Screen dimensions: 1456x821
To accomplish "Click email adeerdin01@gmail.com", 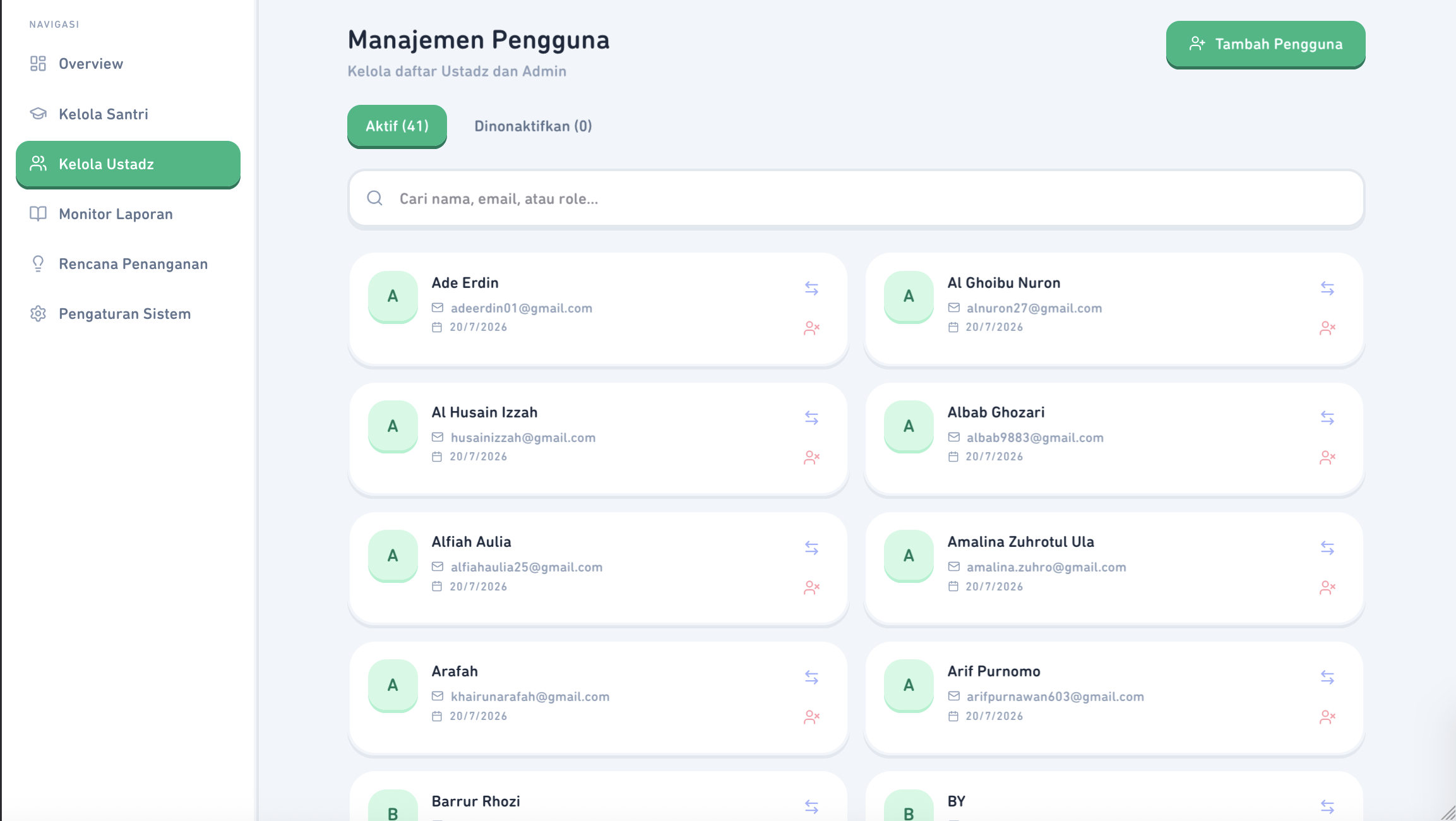I will 522,308.
